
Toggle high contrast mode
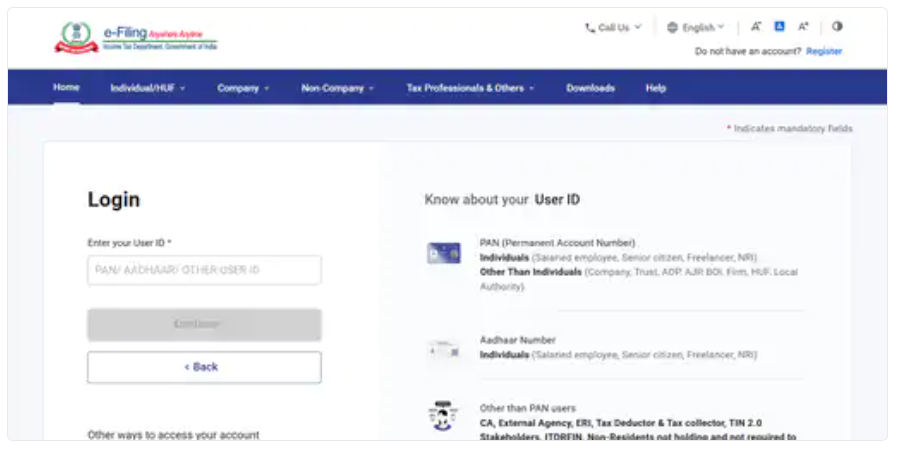point(837,27)
